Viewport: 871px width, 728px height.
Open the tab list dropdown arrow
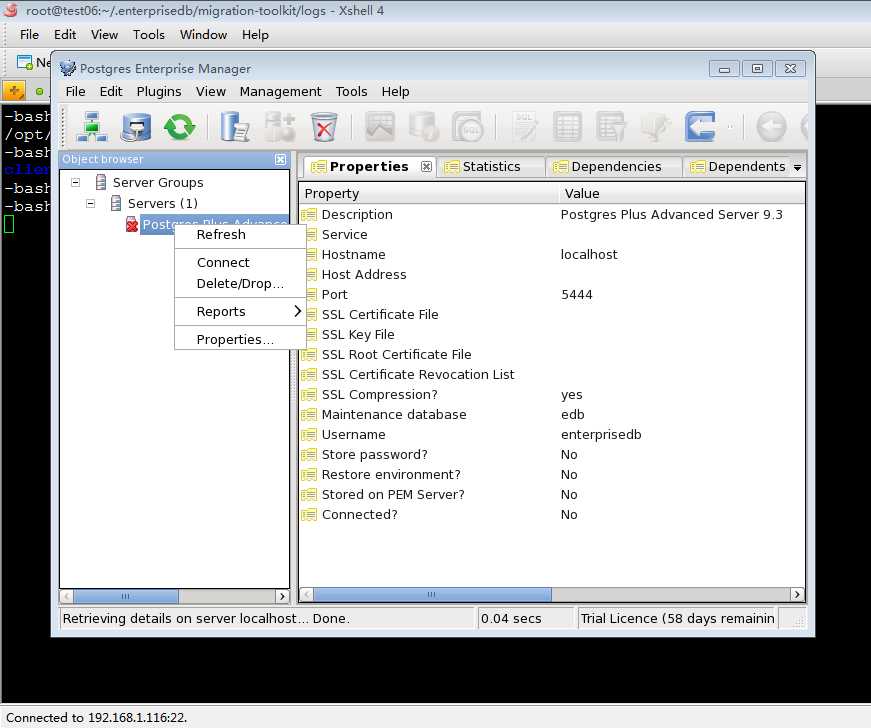click(798, 167)
